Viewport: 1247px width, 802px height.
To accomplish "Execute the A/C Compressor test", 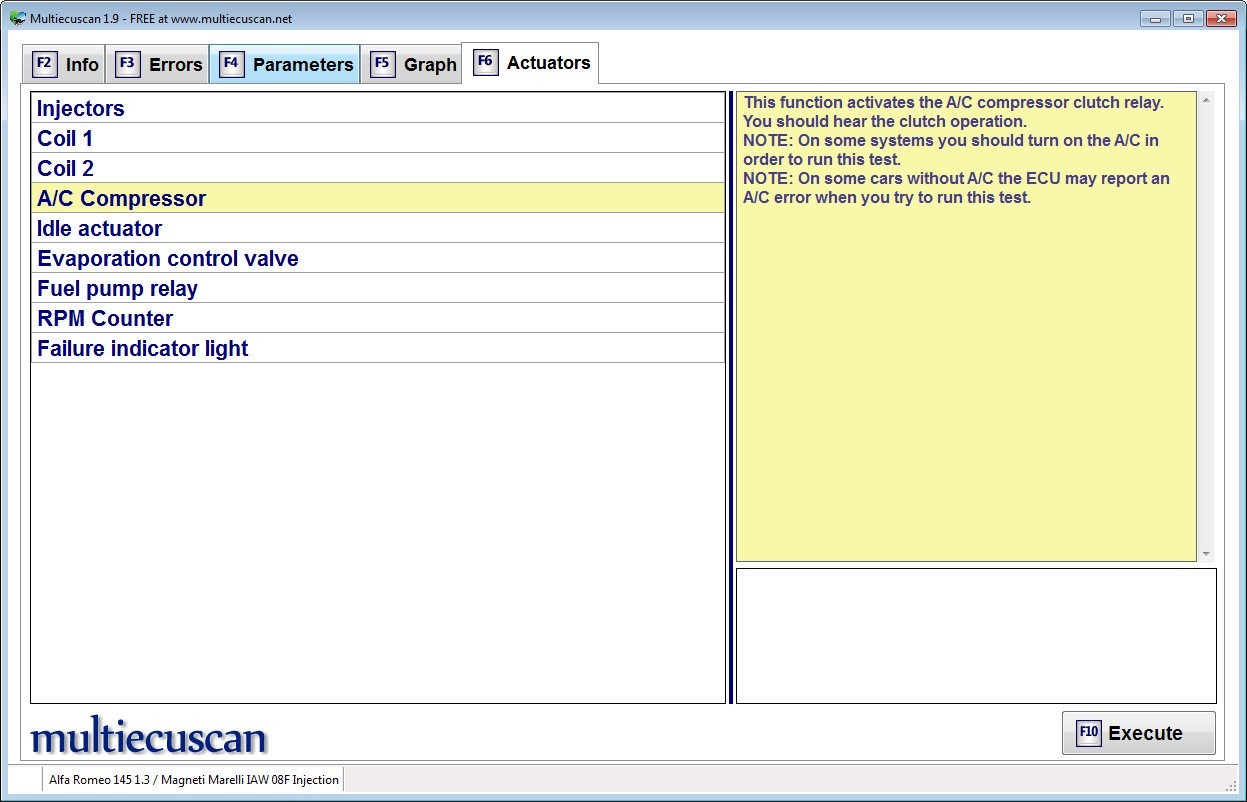I will (x=1139, y=733).
